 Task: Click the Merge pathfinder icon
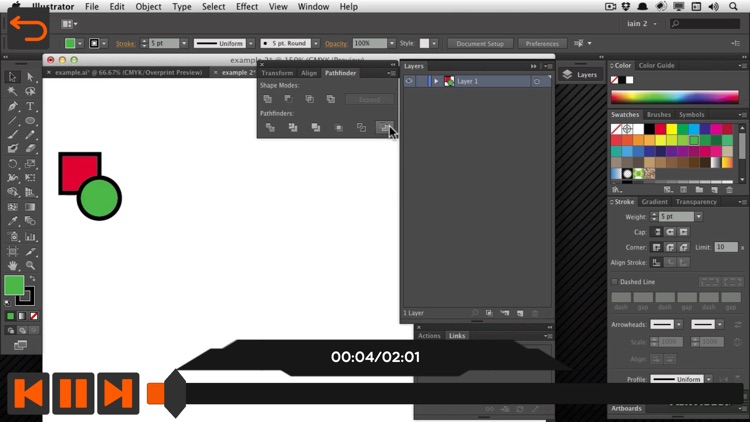[x=316, y=127]
